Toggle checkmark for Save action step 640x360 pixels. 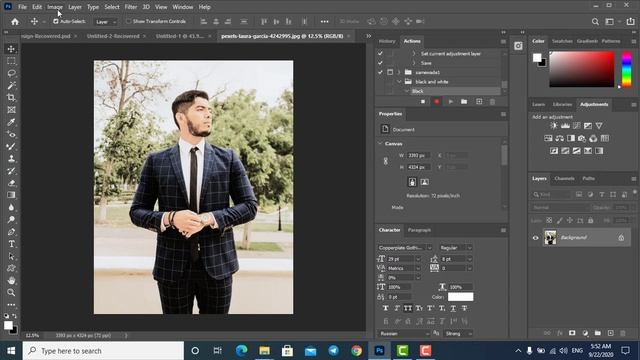pos(380,63)
